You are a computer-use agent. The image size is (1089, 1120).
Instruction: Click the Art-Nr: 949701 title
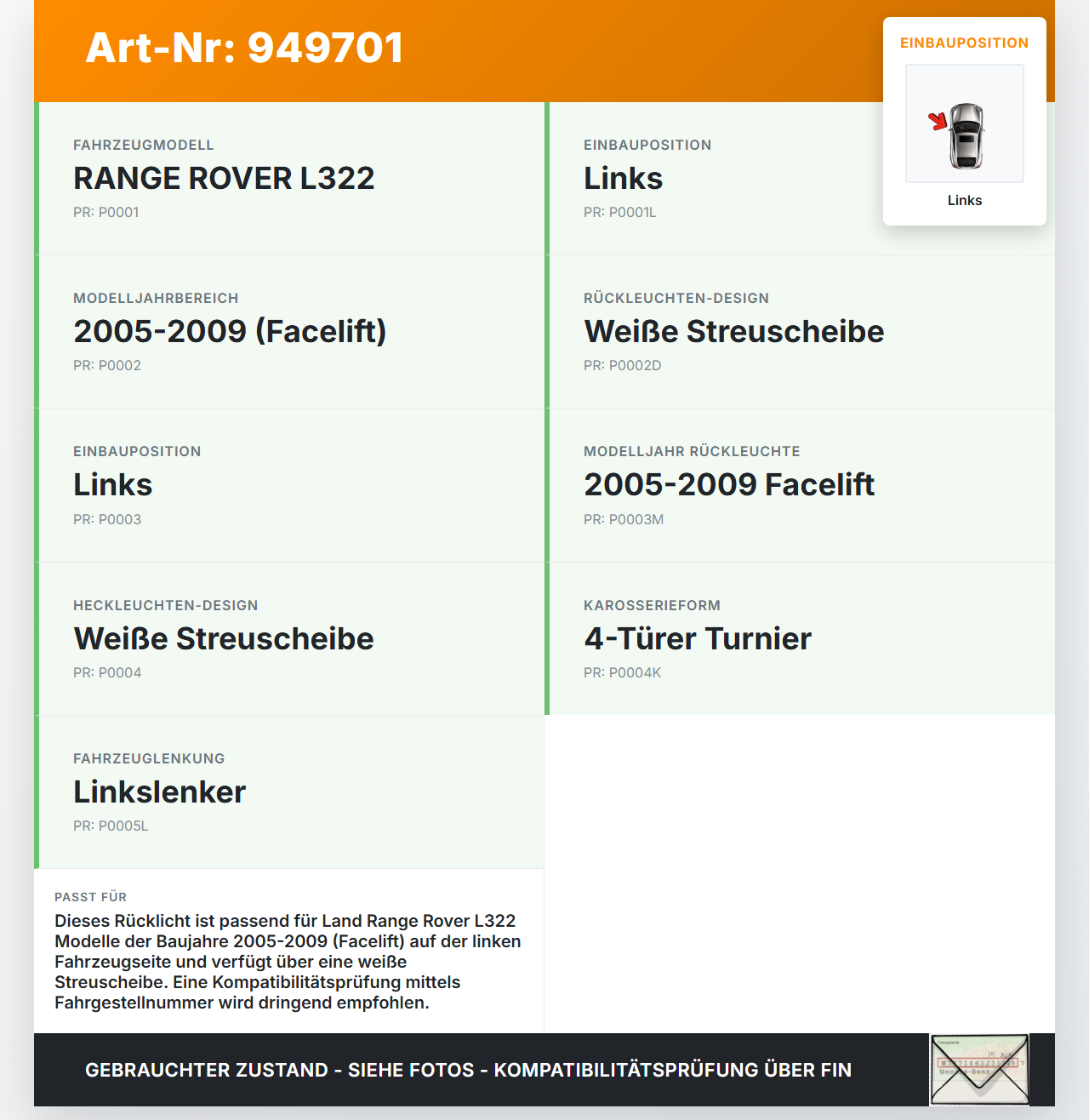click(x=243, y=49)
